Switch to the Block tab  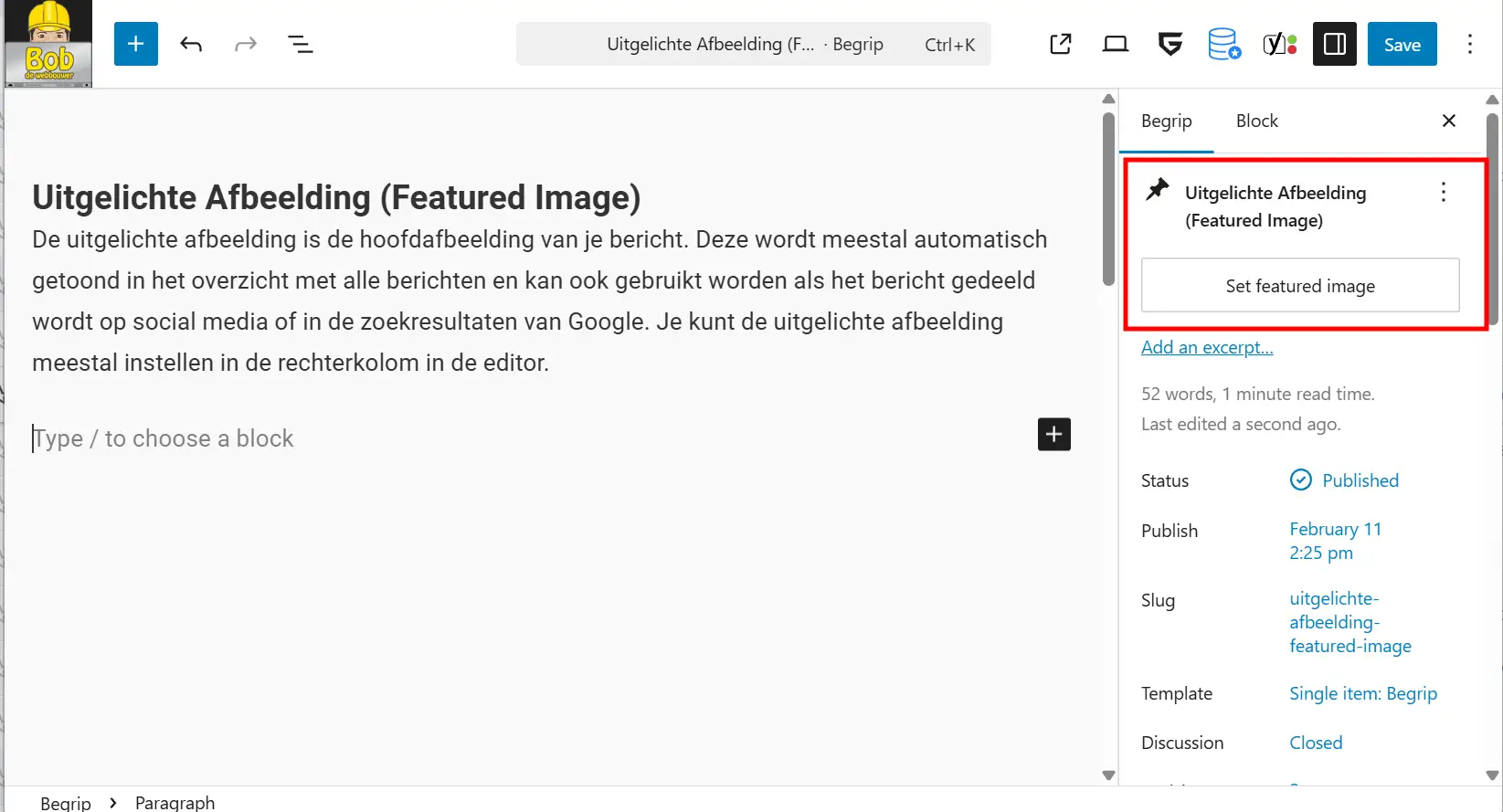point(1256,121)
